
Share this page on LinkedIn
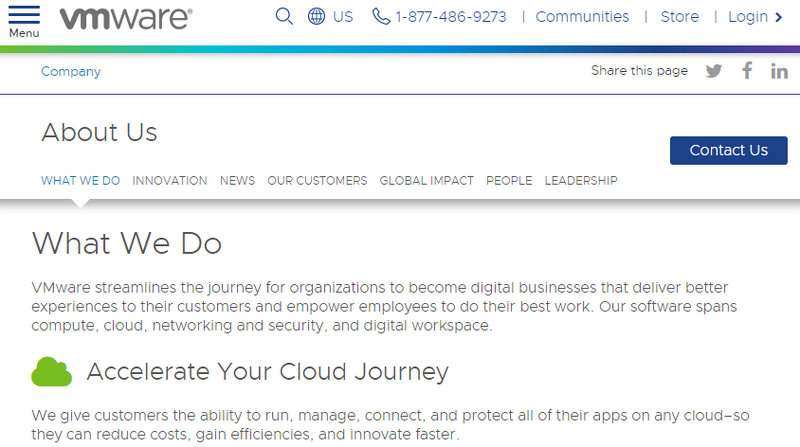click(x=779, y=71)
